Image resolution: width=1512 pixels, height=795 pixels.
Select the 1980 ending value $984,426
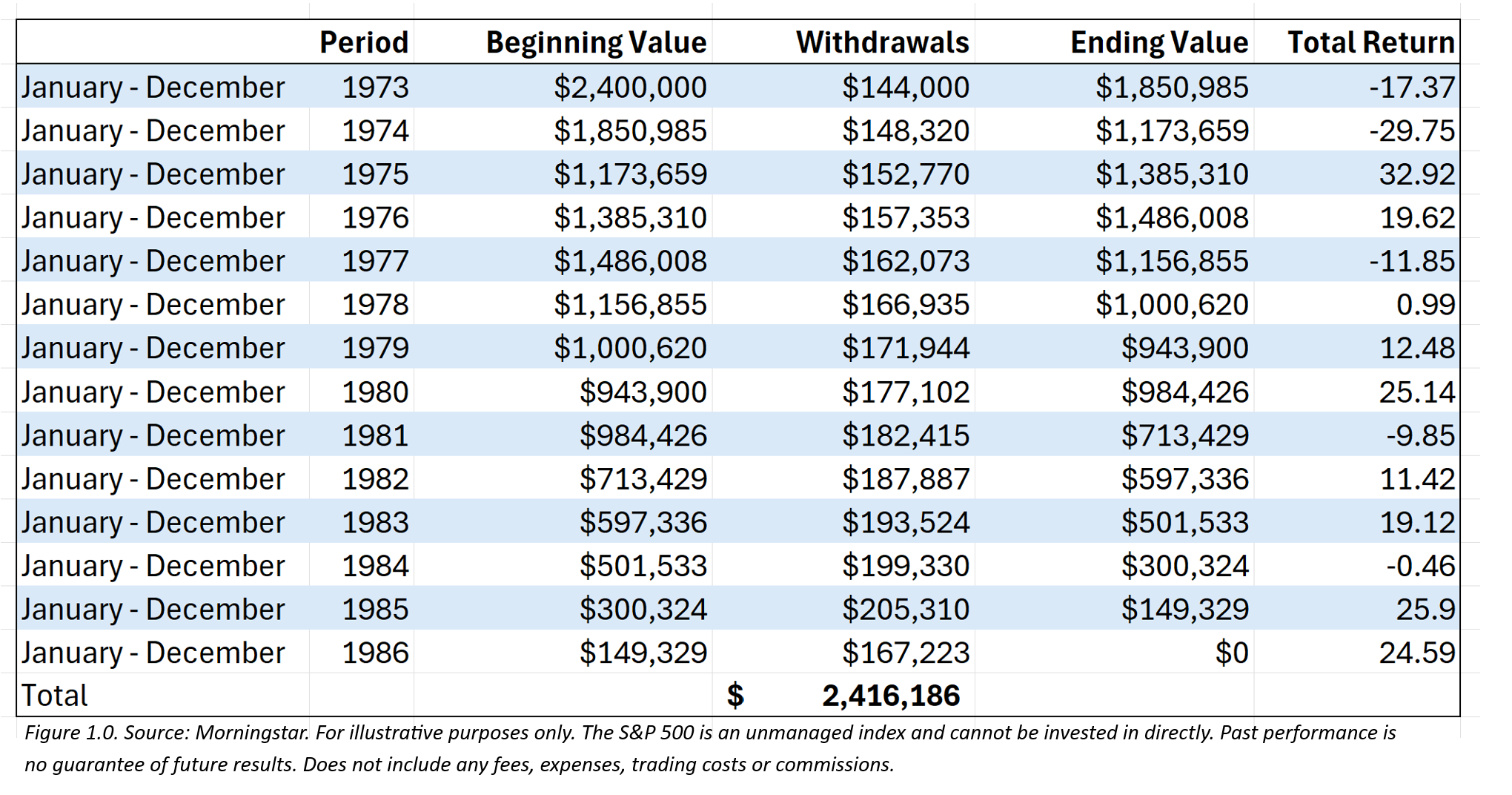click(1184, 392)
